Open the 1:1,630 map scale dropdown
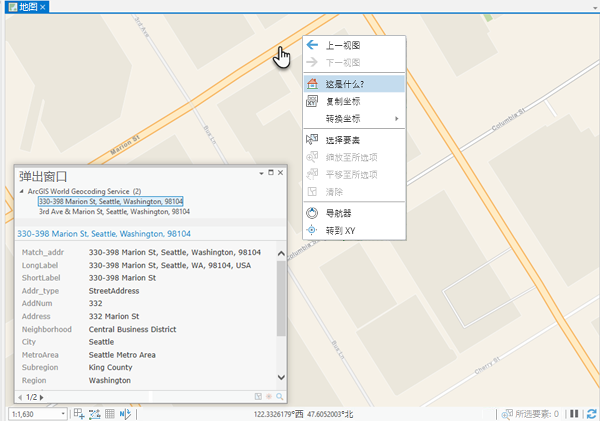 (64, 413)
